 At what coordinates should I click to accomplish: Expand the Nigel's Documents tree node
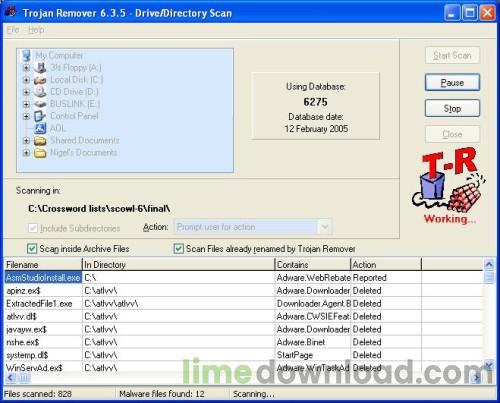tap(26, 153)
